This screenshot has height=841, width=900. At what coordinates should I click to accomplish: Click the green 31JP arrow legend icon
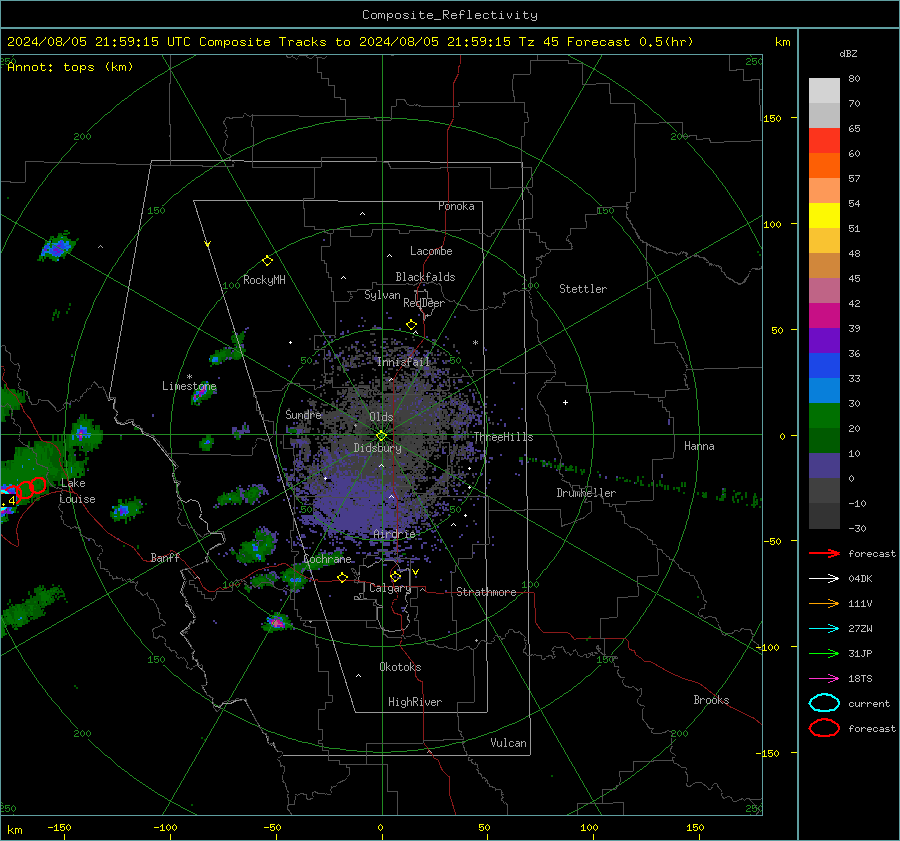pos(824,653)
